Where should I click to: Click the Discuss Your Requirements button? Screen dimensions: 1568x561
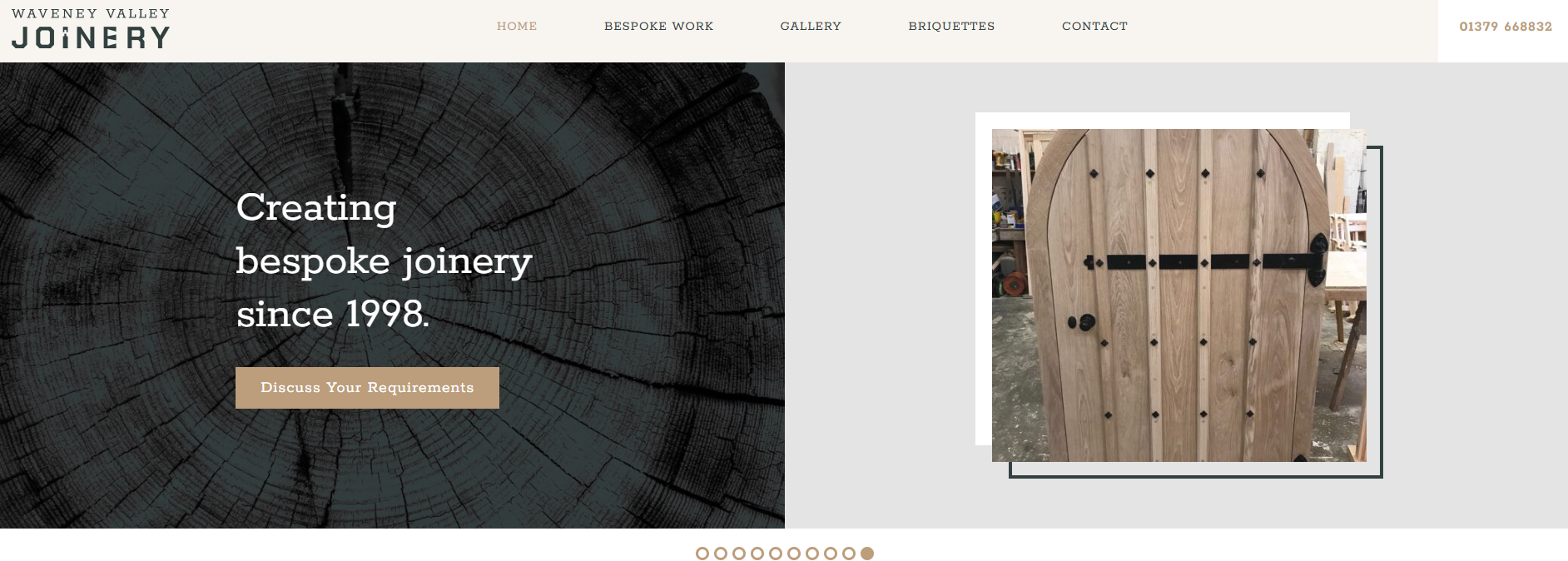tap(367, 388)
